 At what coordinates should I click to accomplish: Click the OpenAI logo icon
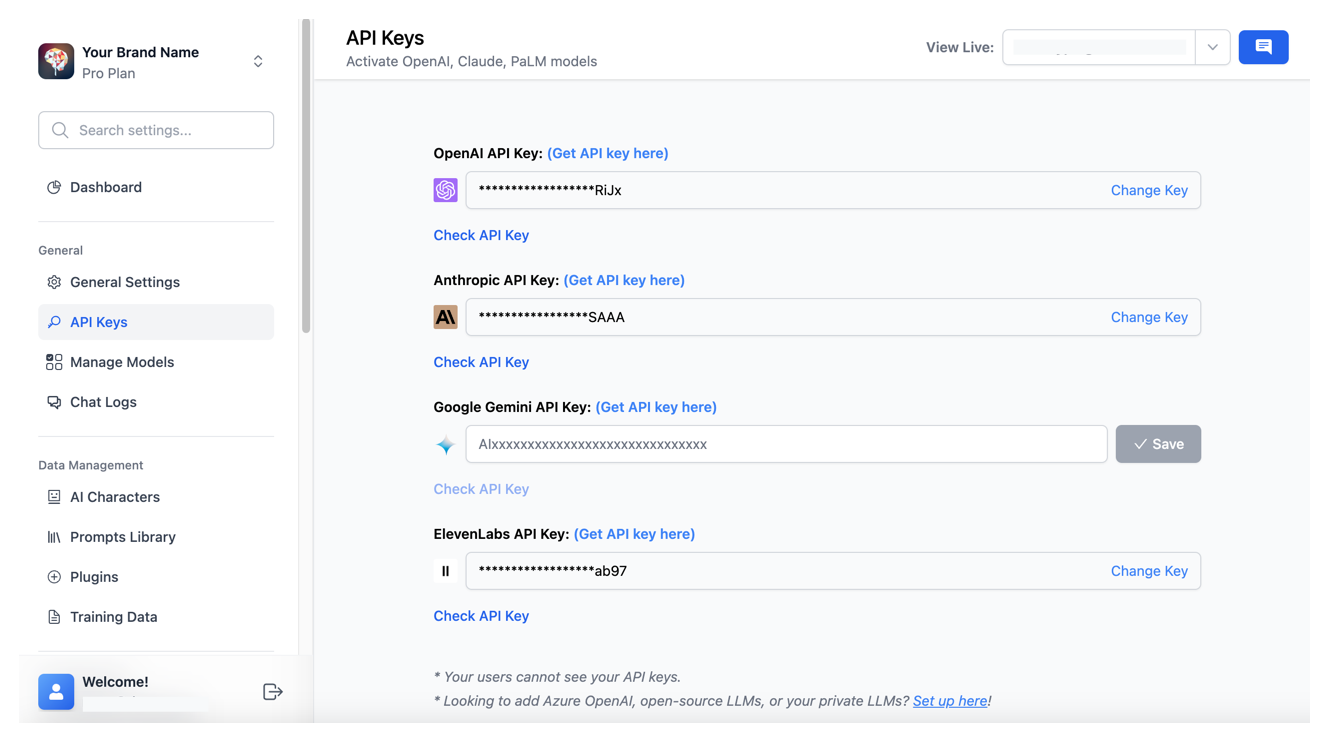[x=445, y=190]
